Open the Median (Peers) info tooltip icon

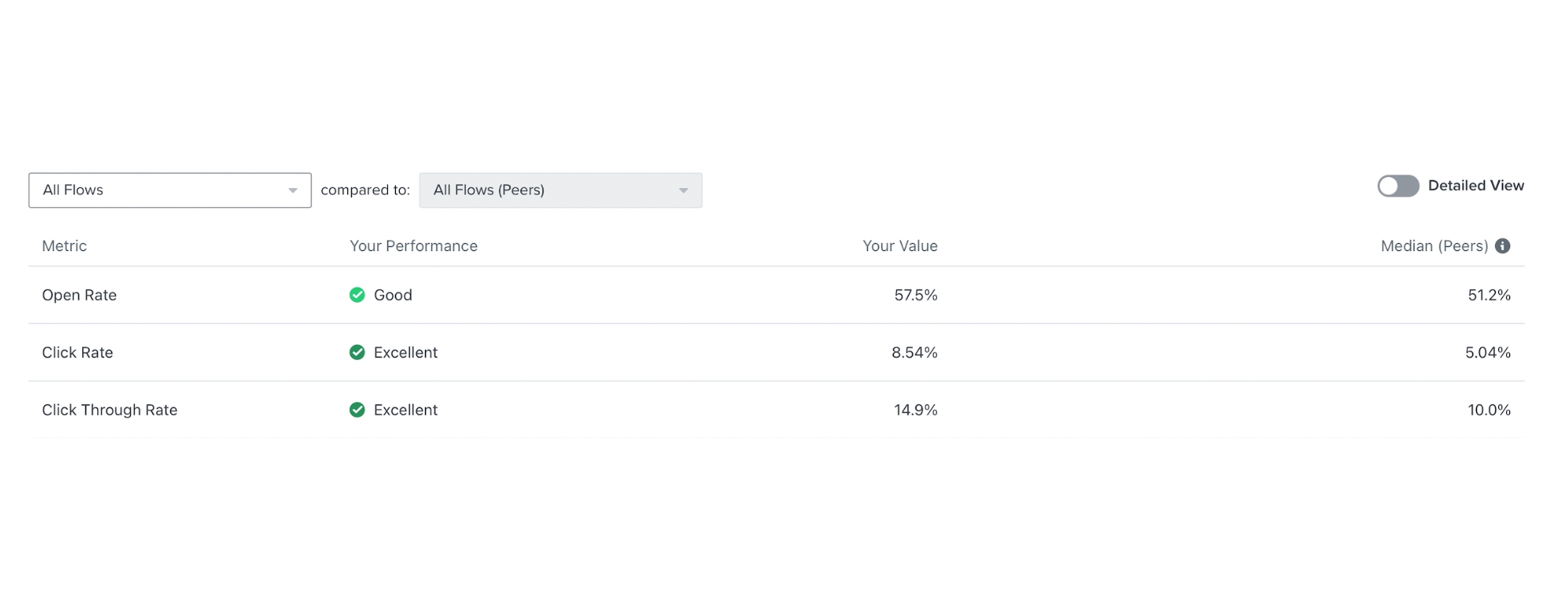tap(1502, 245)
